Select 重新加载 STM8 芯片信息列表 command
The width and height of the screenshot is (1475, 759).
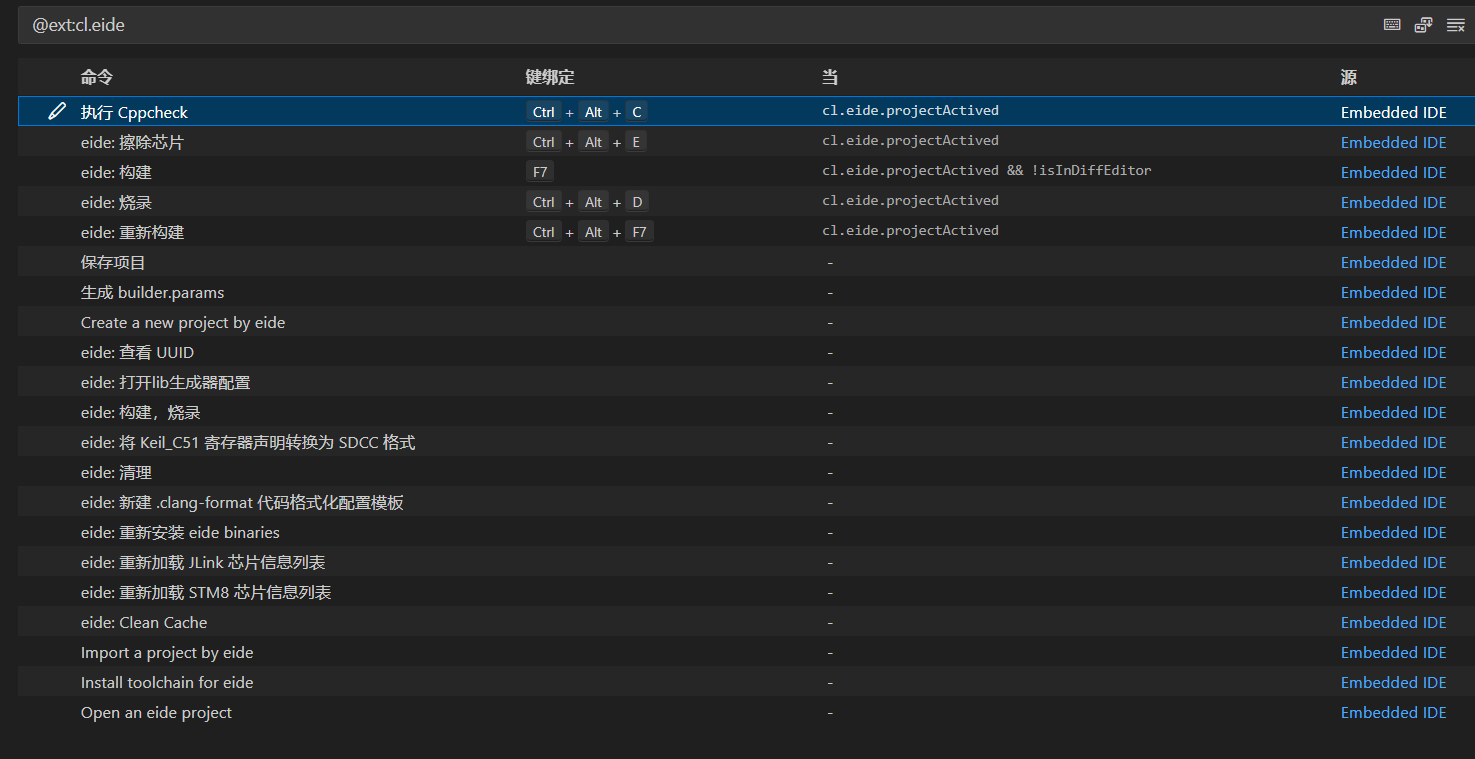click(x=206, y=592)
